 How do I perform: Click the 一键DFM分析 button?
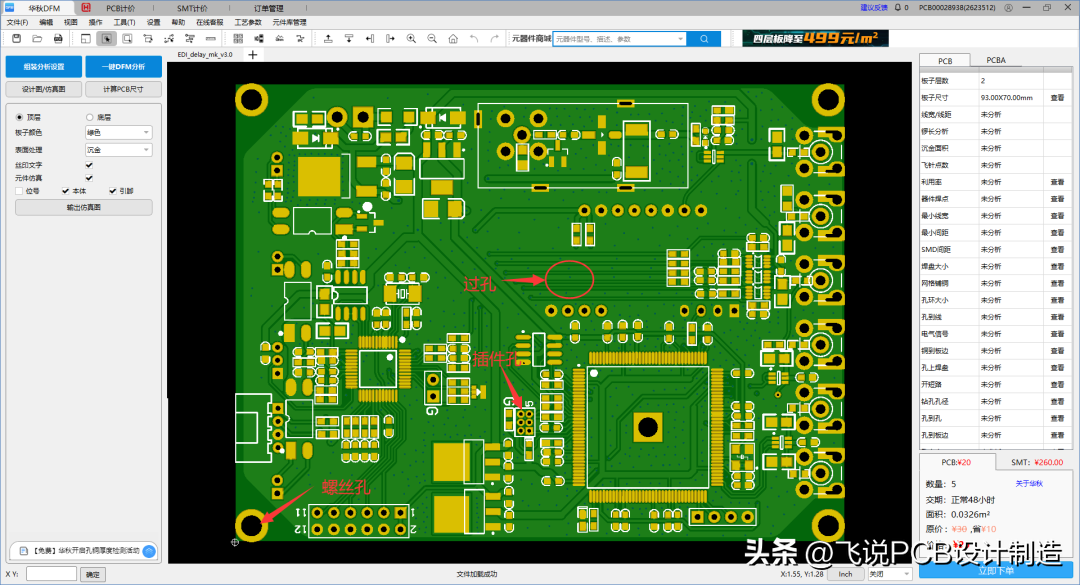tap(124, 67)
